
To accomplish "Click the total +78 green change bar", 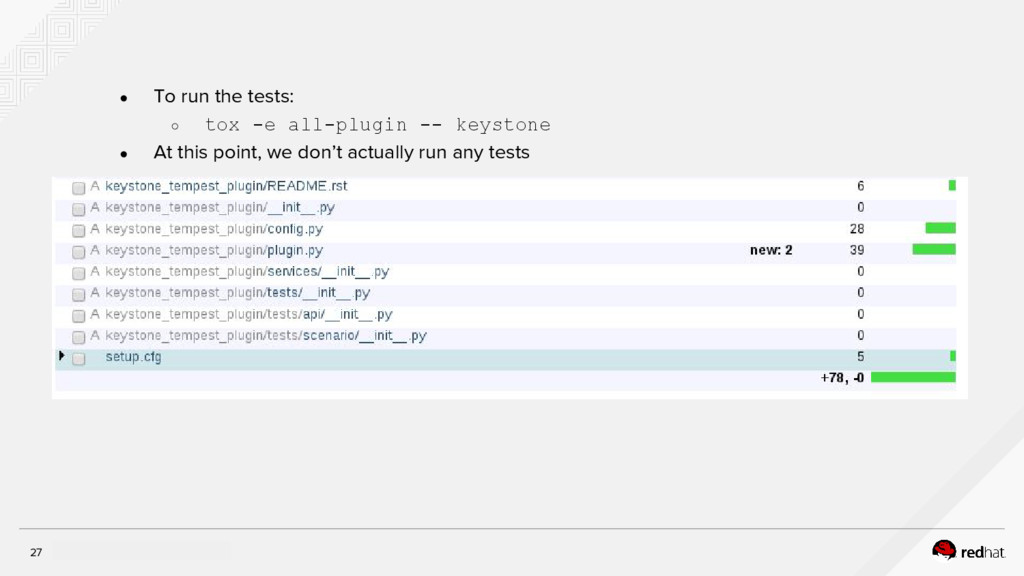I will pyautogui.click(x=913, y=378).
